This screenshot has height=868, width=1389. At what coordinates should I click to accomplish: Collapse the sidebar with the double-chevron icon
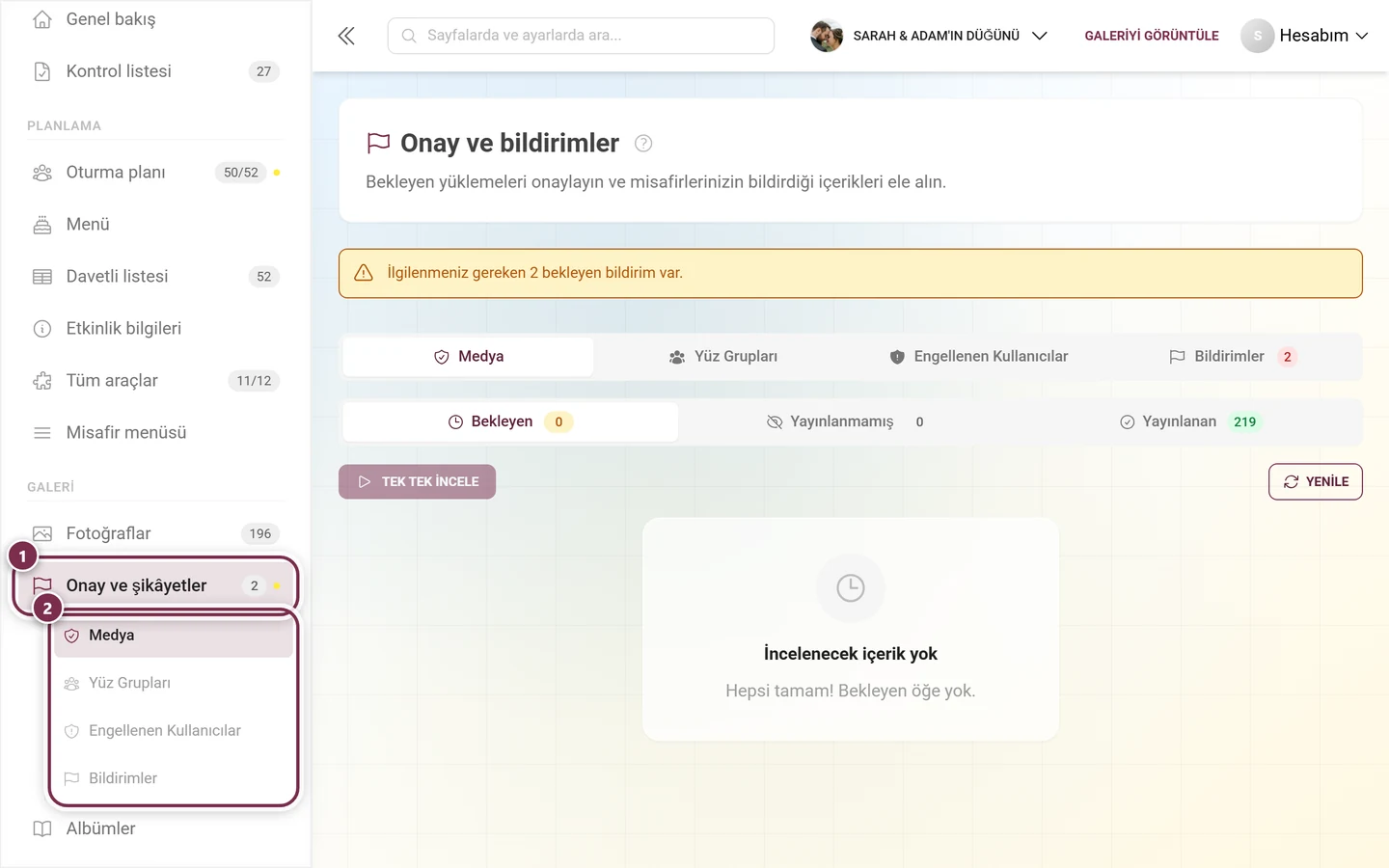click(346, 36)
